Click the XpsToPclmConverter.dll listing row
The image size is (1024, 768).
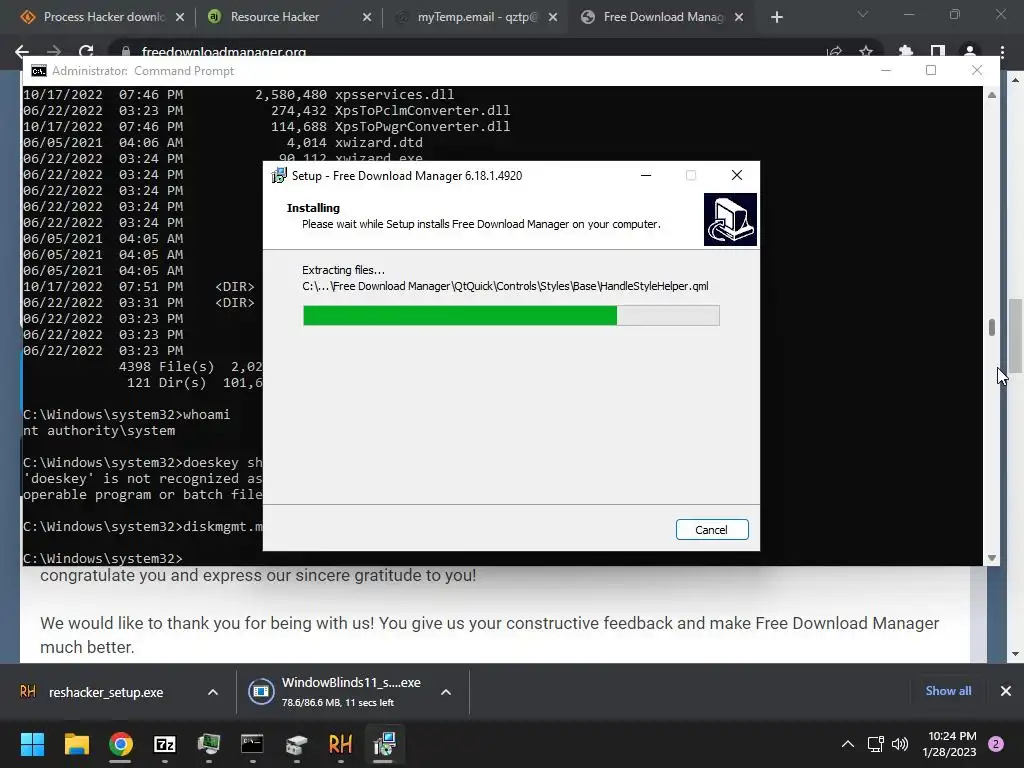pos(267,111)
